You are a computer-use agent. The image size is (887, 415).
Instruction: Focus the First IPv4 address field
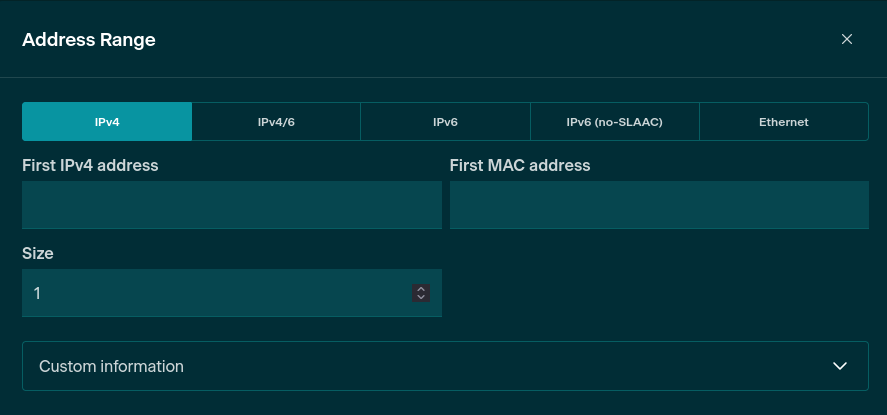[231, 205]
